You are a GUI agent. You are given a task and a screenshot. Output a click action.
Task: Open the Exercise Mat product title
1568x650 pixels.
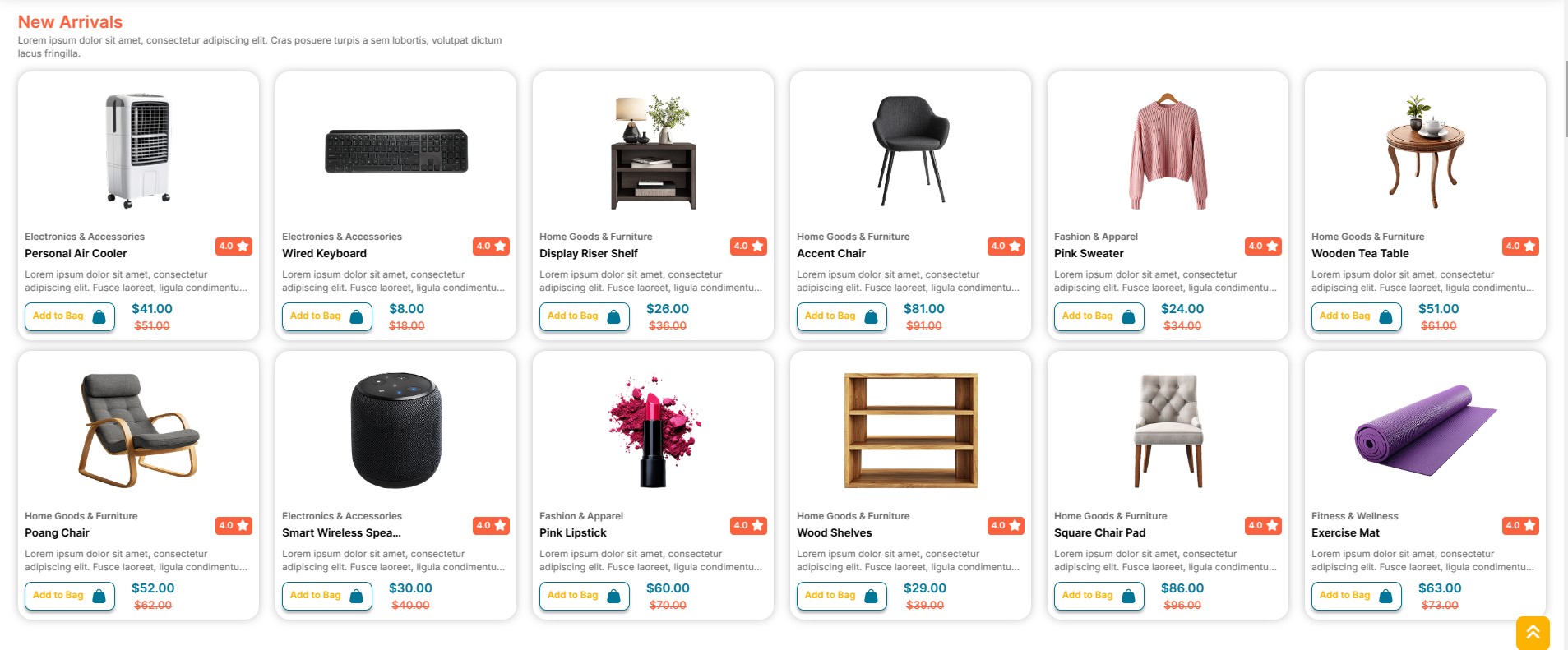pyautogui.click(x=1345, y=532)
